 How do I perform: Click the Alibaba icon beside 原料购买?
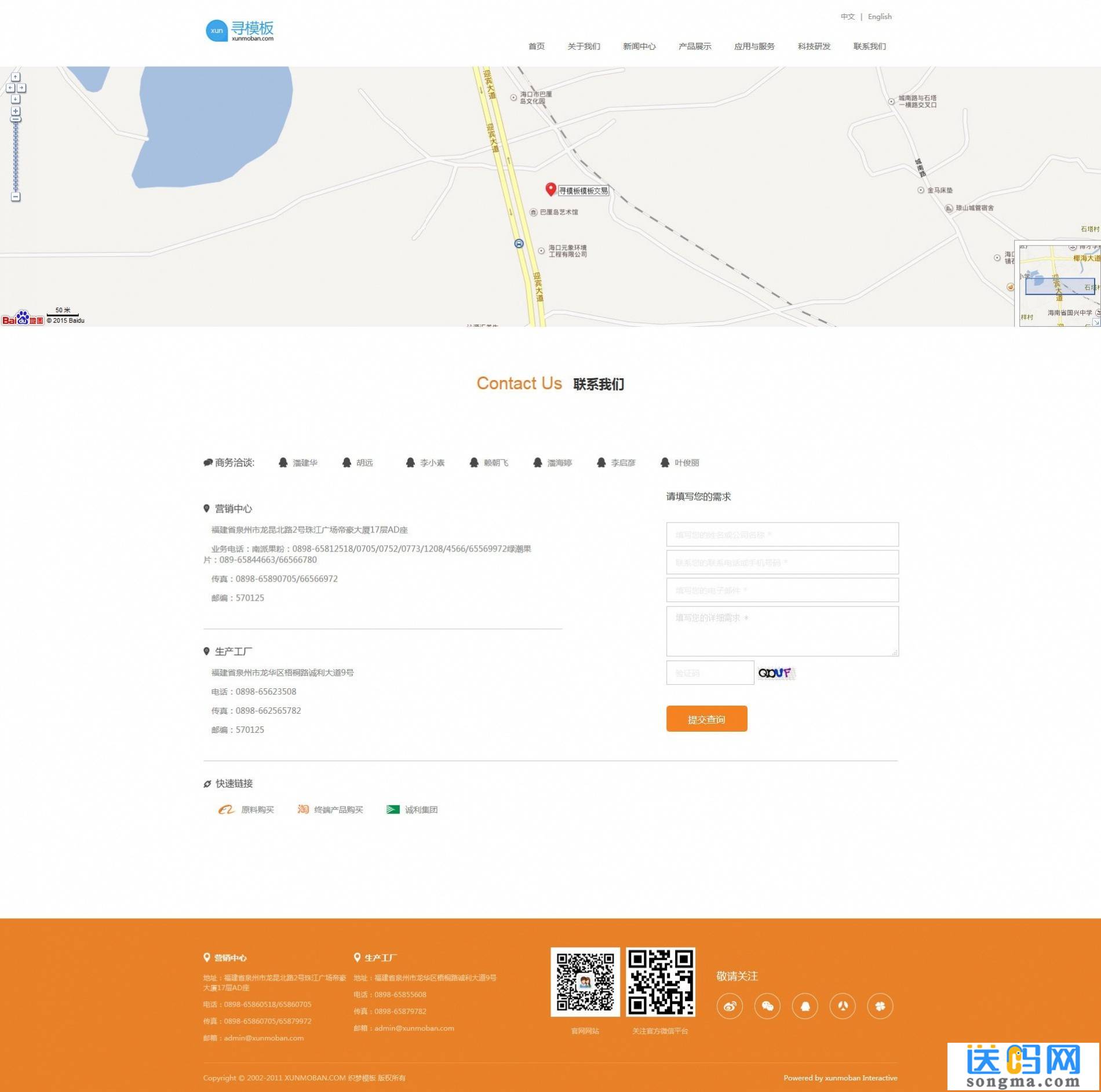click(226, 809)
